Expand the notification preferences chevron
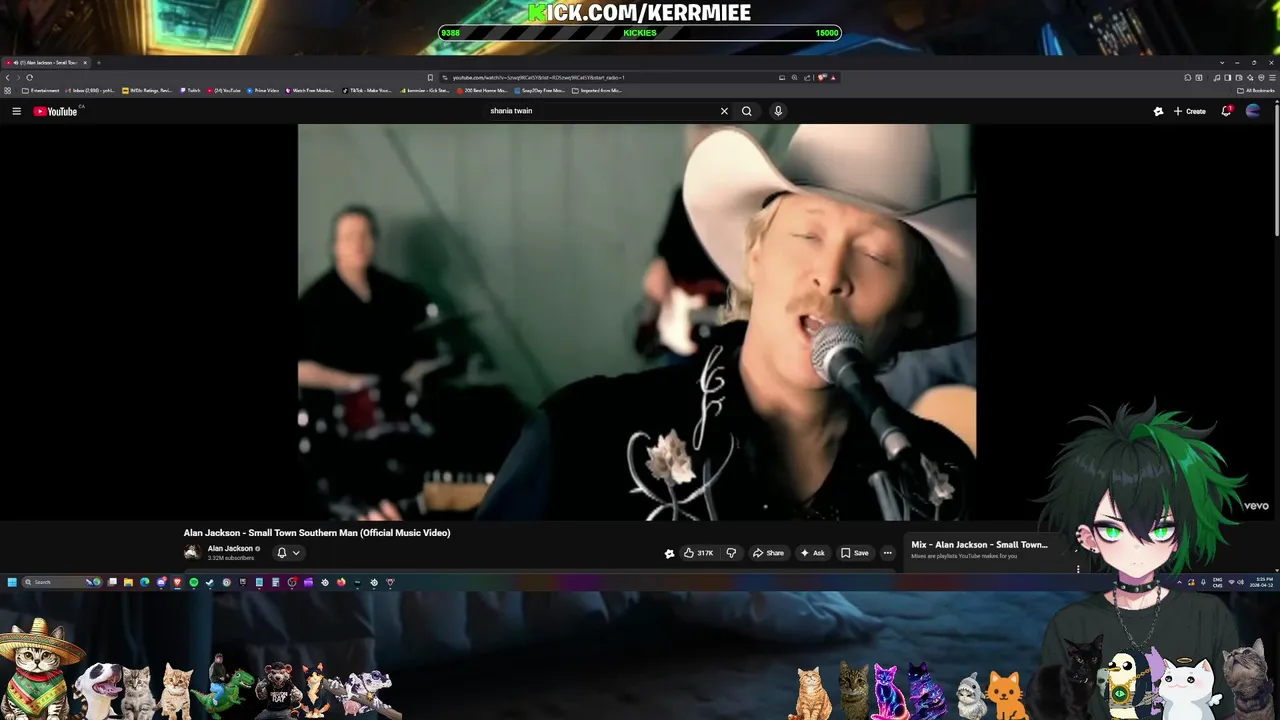 coord(296,552)
